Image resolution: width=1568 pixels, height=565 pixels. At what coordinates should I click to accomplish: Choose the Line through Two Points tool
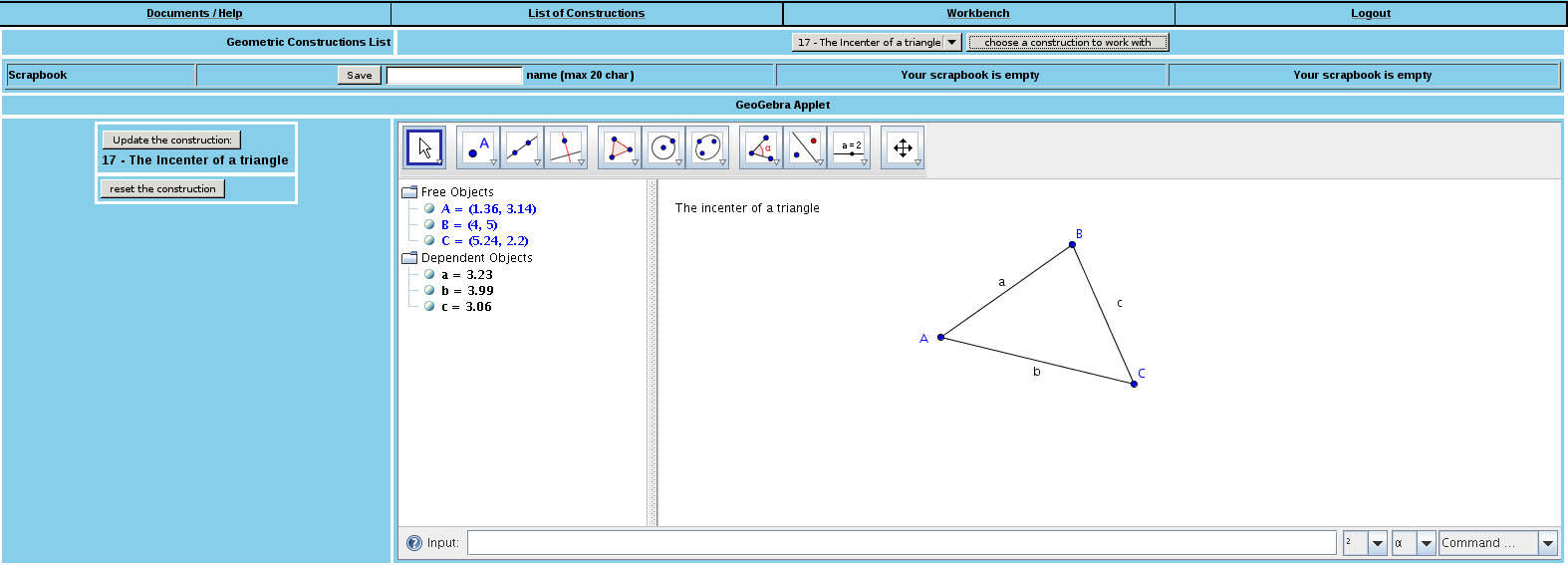(x=522, y=147)
